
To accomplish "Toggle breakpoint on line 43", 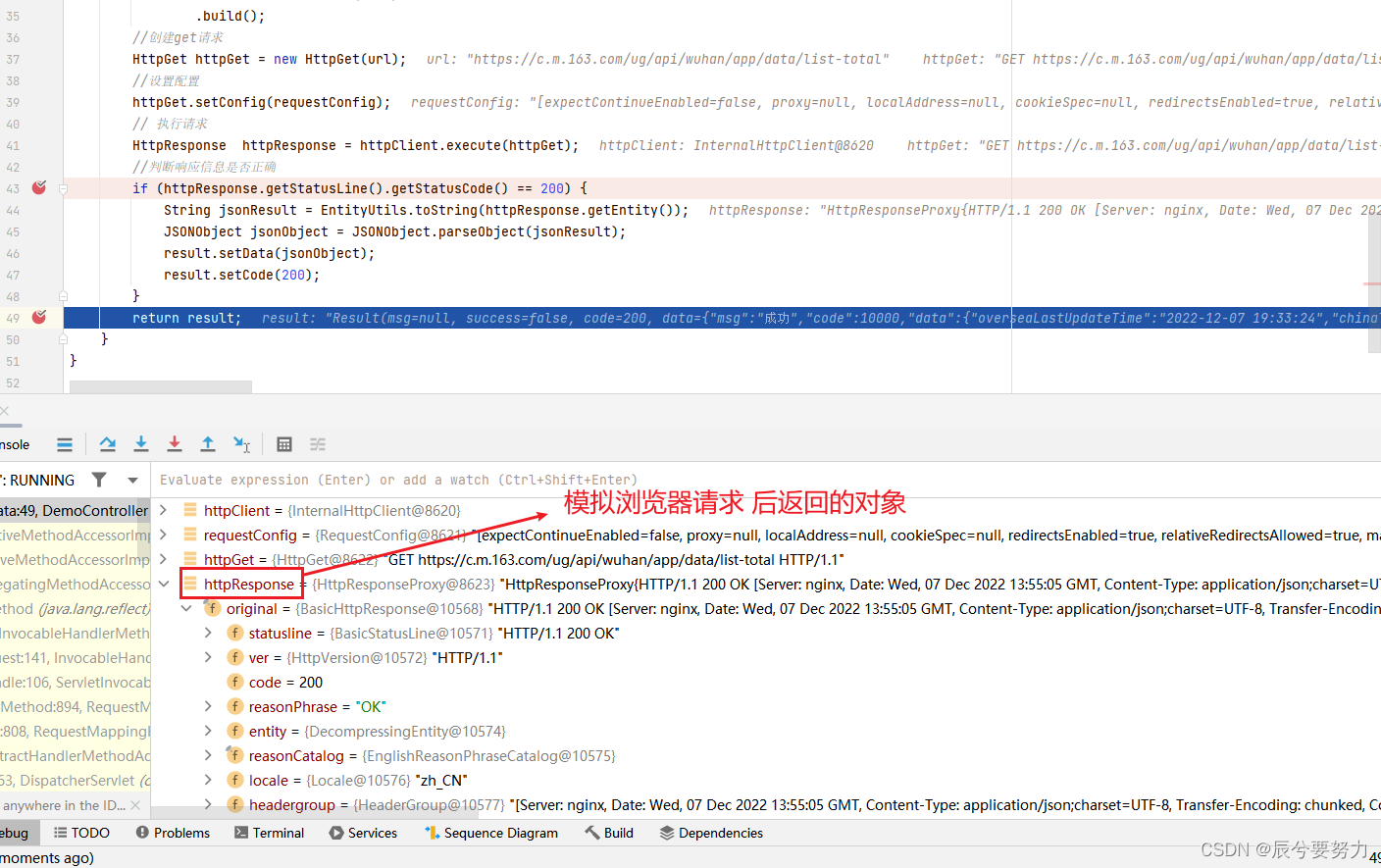I will coord(39,187).
